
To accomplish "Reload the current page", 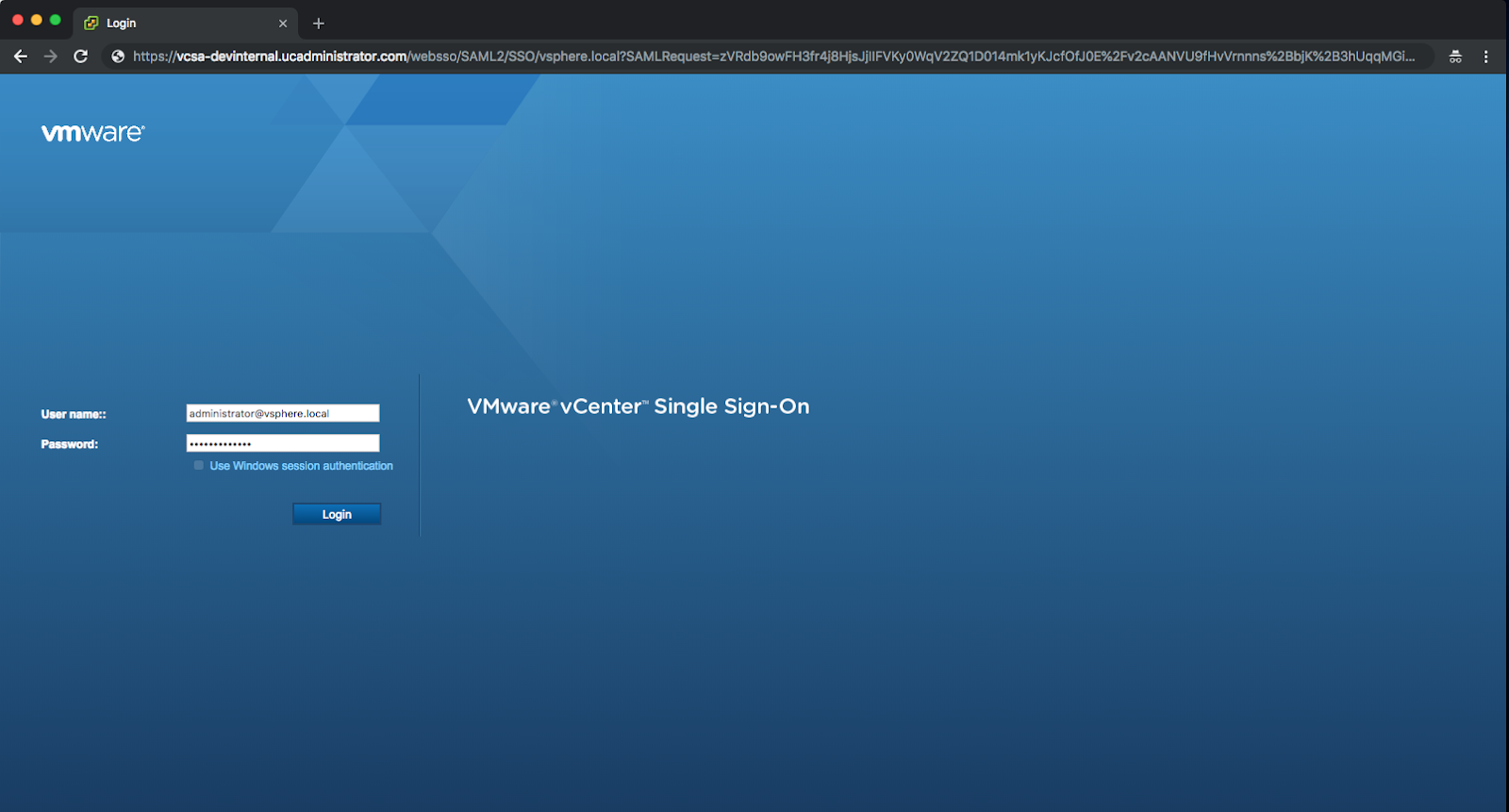I will click(x=81, y=57).
